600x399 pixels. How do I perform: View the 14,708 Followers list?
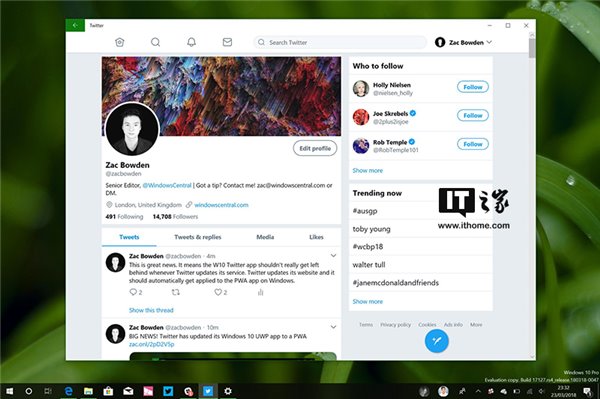pyautogui.click(x=175, y=217)
